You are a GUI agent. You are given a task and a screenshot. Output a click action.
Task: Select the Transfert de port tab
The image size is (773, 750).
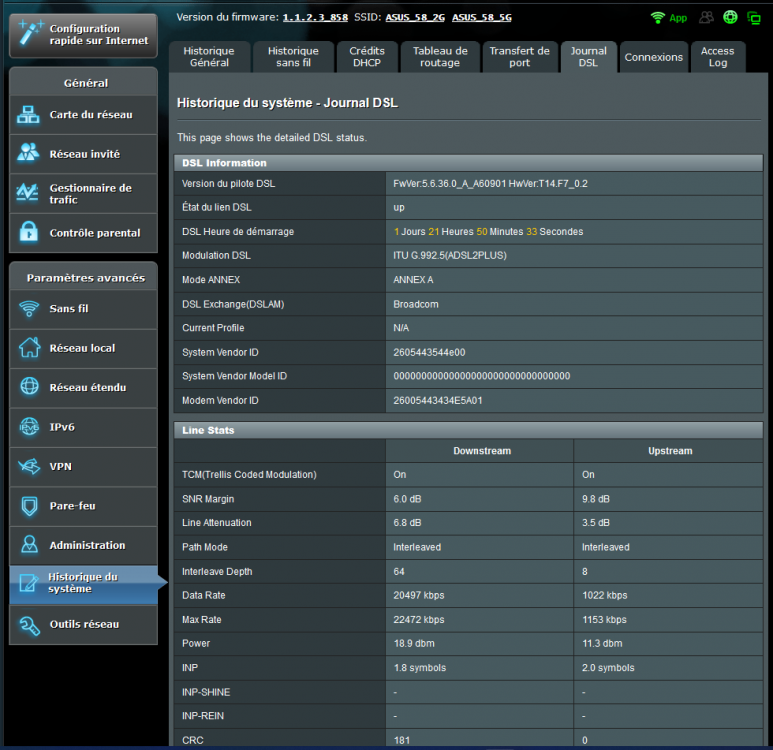pyautogui.click(x=519, y=57)
